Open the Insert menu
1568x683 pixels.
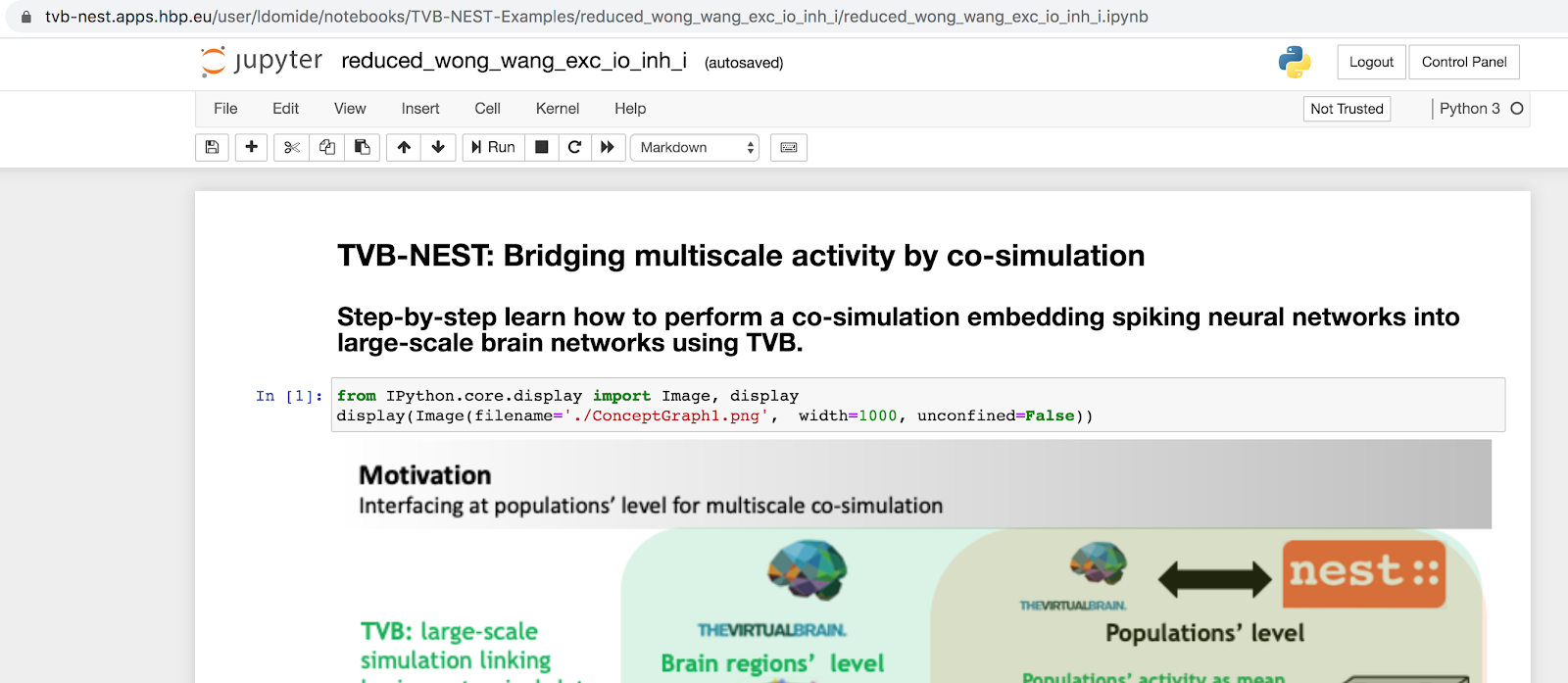click(x=420, y=109)
